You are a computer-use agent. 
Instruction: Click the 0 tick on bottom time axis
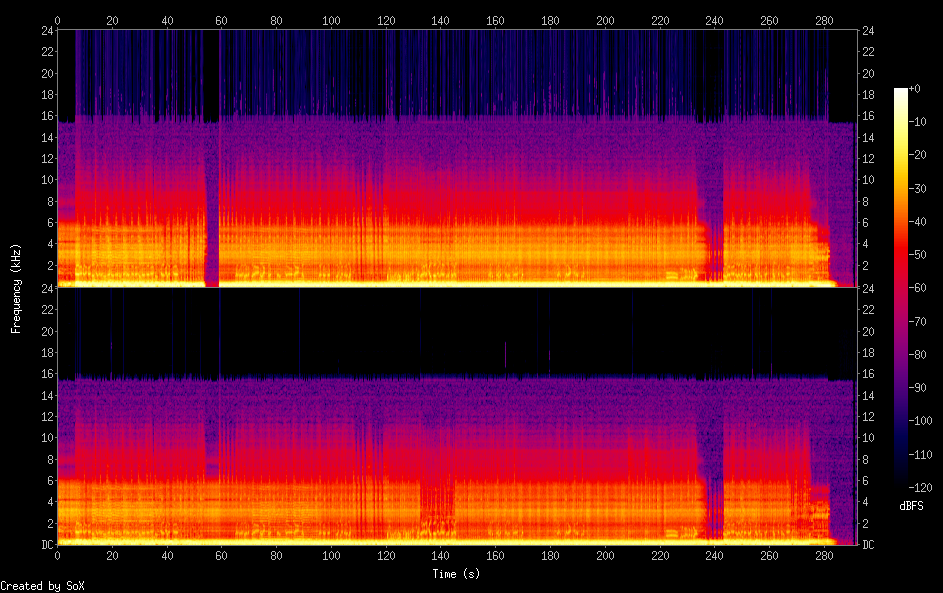click(57, 556)
